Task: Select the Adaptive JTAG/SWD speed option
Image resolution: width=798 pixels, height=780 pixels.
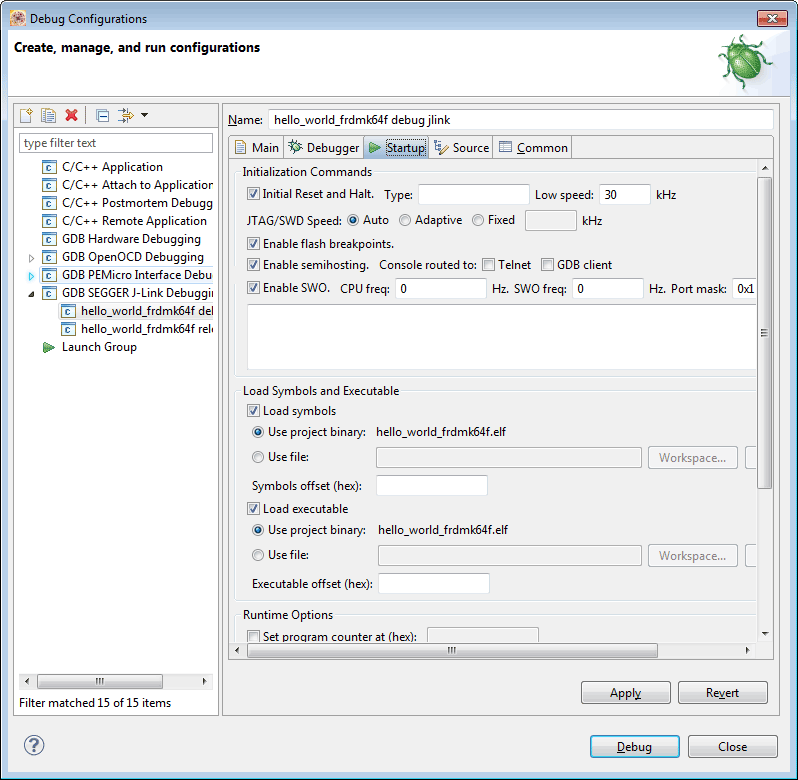Action: tap(406, 220)
